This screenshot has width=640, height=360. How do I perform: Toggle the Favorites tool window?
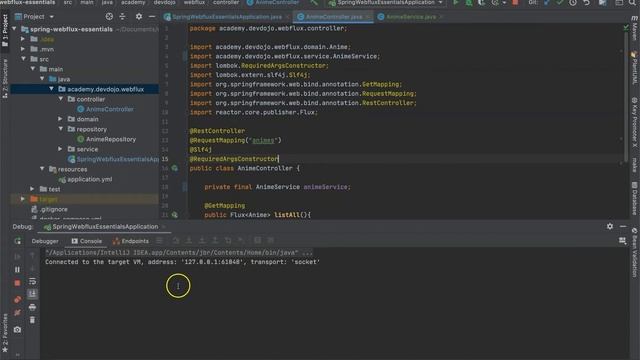click(5, 333)
